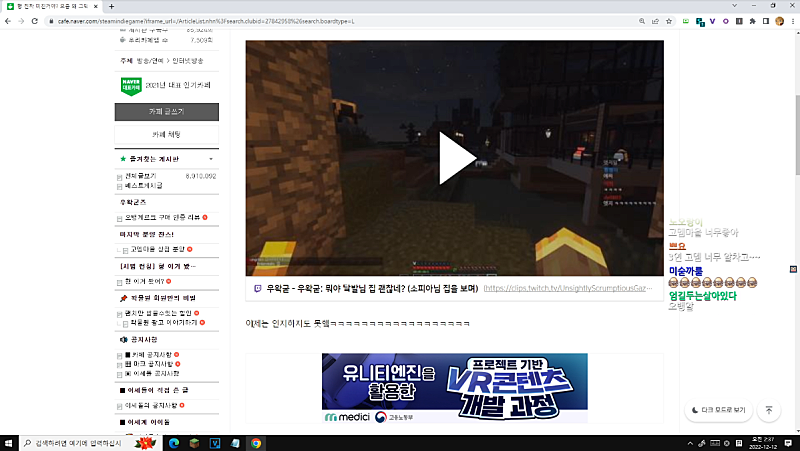Click the browser forward arrow
The width and height of the screenshot is (800, 451).
click(21, 21)
